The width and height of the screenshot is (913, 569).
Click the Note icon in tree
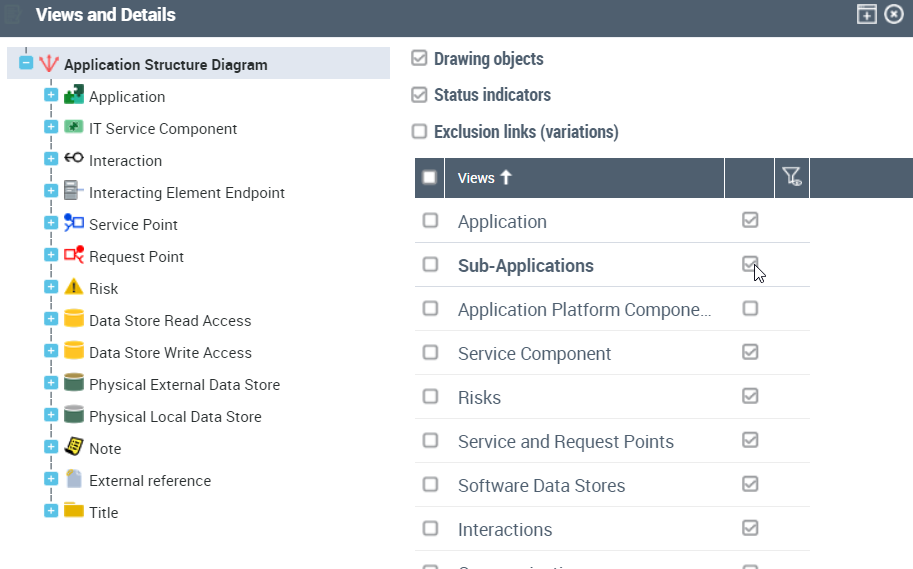(74, 448)
